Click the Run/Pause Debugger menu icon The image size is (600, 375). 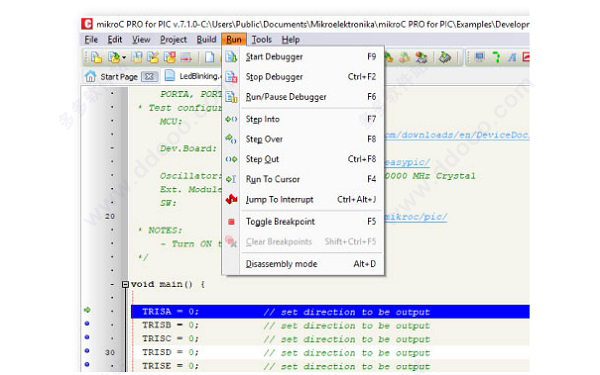(x=231, y=97)
